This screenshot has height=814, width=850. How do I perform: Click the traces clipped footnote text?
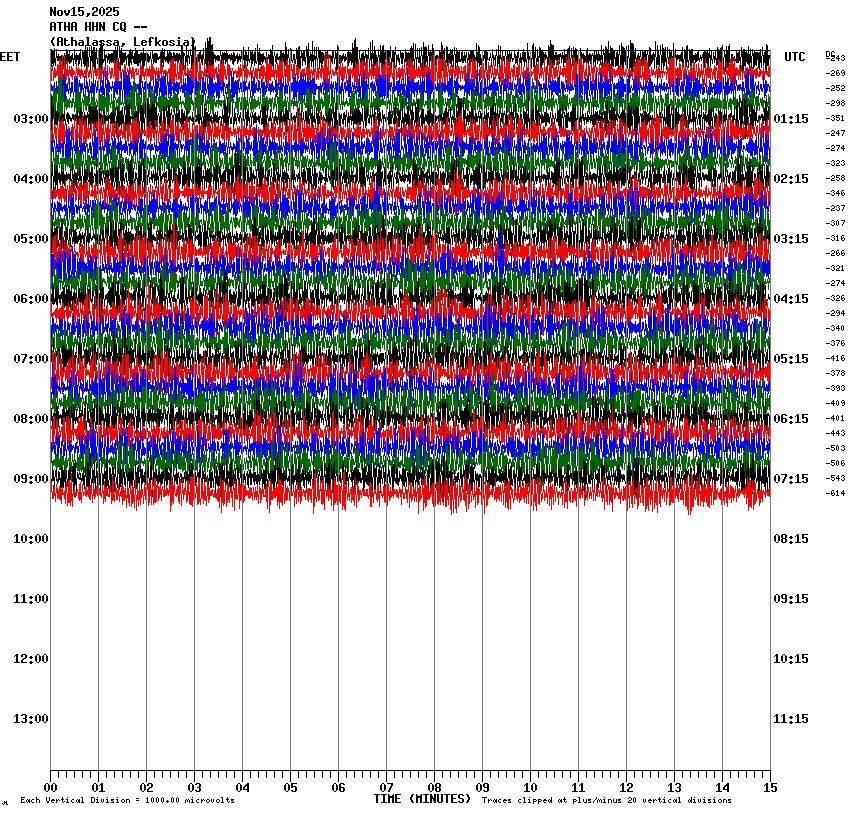[607, 801]
